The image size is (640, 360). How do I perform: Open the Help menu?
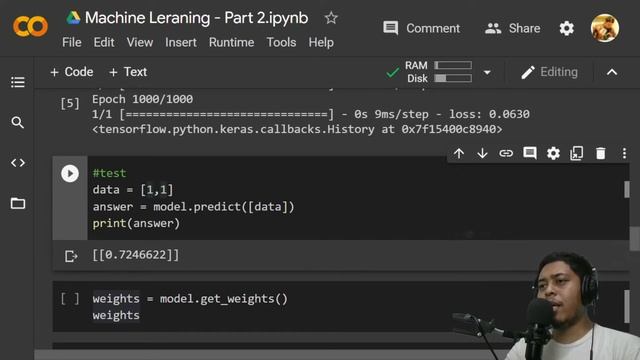[x=321, y=42]
